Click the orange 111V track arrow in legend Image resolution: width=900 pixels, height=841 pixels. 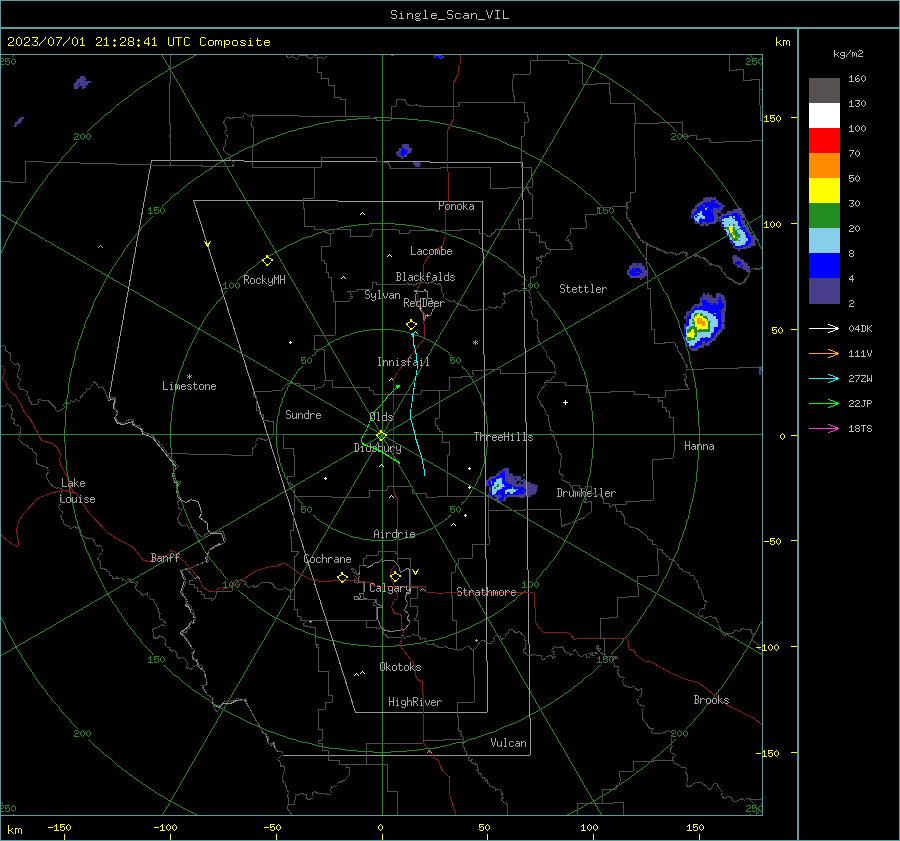pyautogui.click(x=824, y=354)
